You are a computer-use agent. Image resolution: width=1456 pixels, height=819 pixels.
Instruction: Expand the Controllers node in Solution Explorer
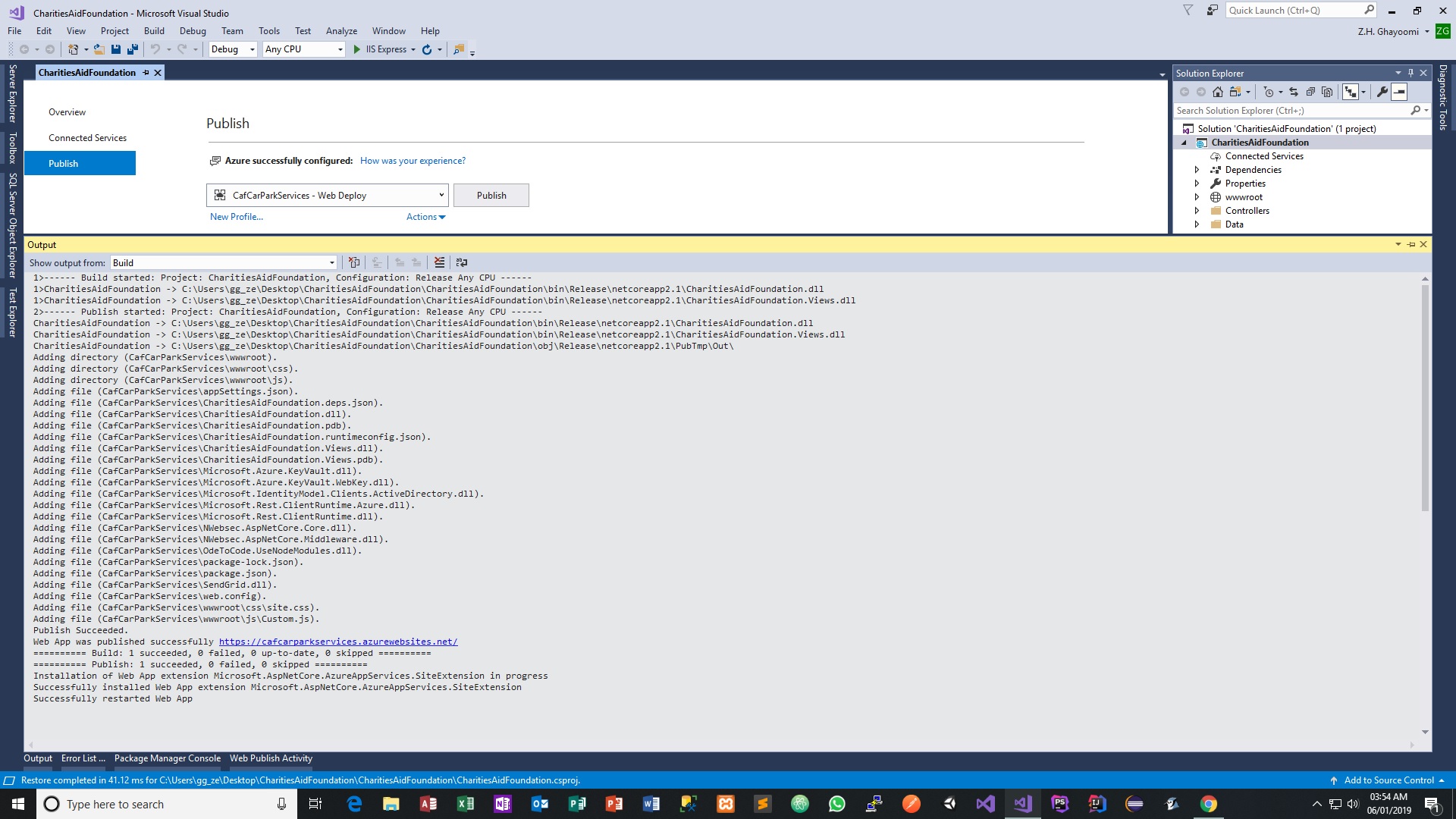[1197, 210]
